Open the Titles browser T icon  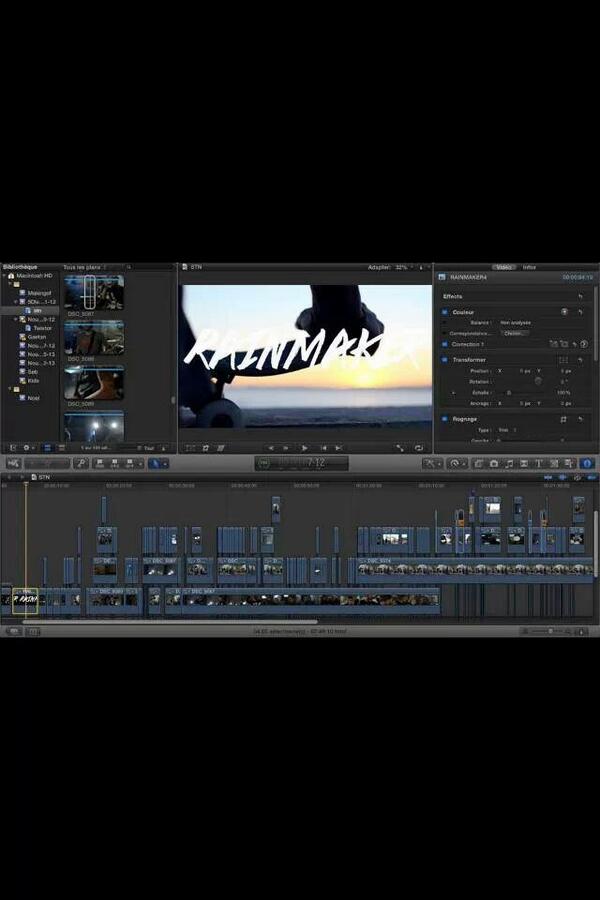click(539, 463)
